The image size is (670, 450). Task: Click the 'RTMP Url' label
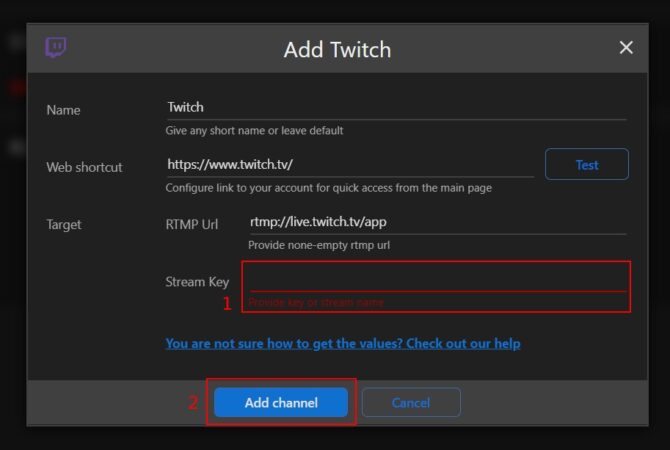191,224
